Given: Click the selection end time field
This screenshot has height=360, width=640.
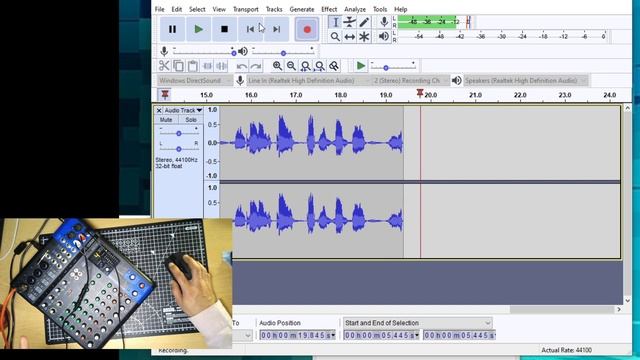Looking at the screenshot, I should (x=459, y=335).
